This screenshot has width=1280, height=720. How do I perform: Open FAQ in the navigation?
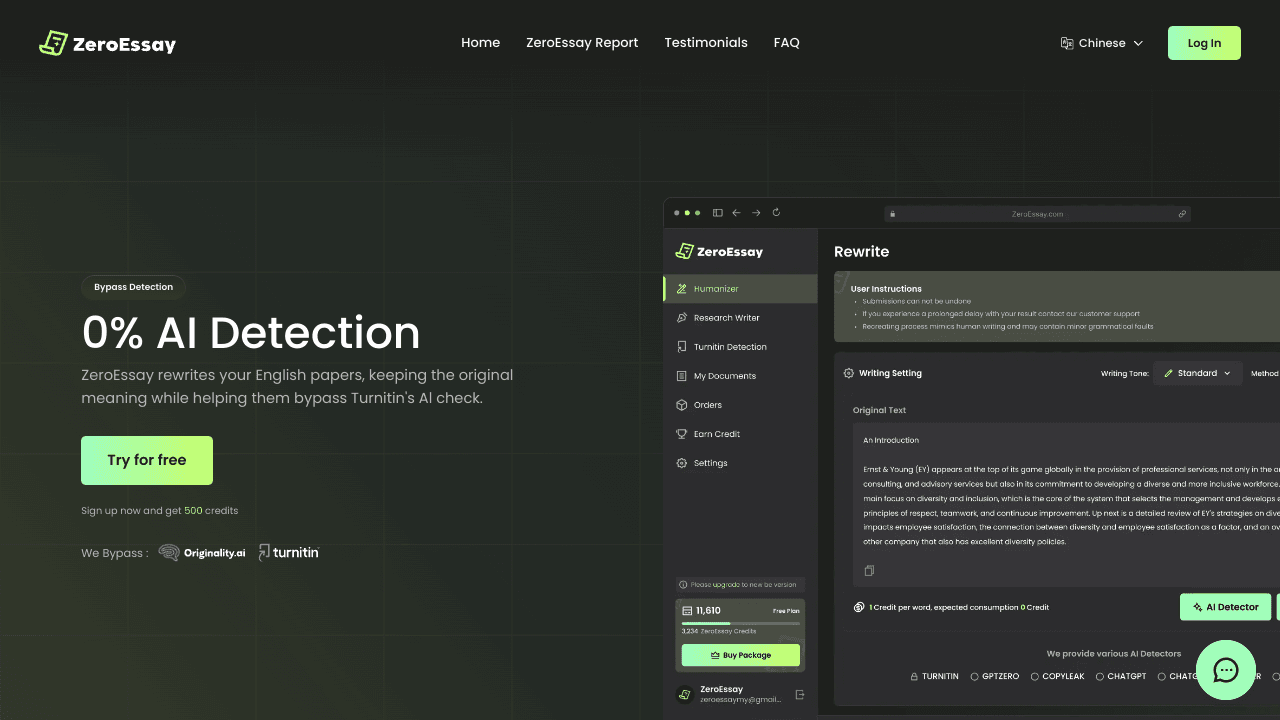[787, 43]
